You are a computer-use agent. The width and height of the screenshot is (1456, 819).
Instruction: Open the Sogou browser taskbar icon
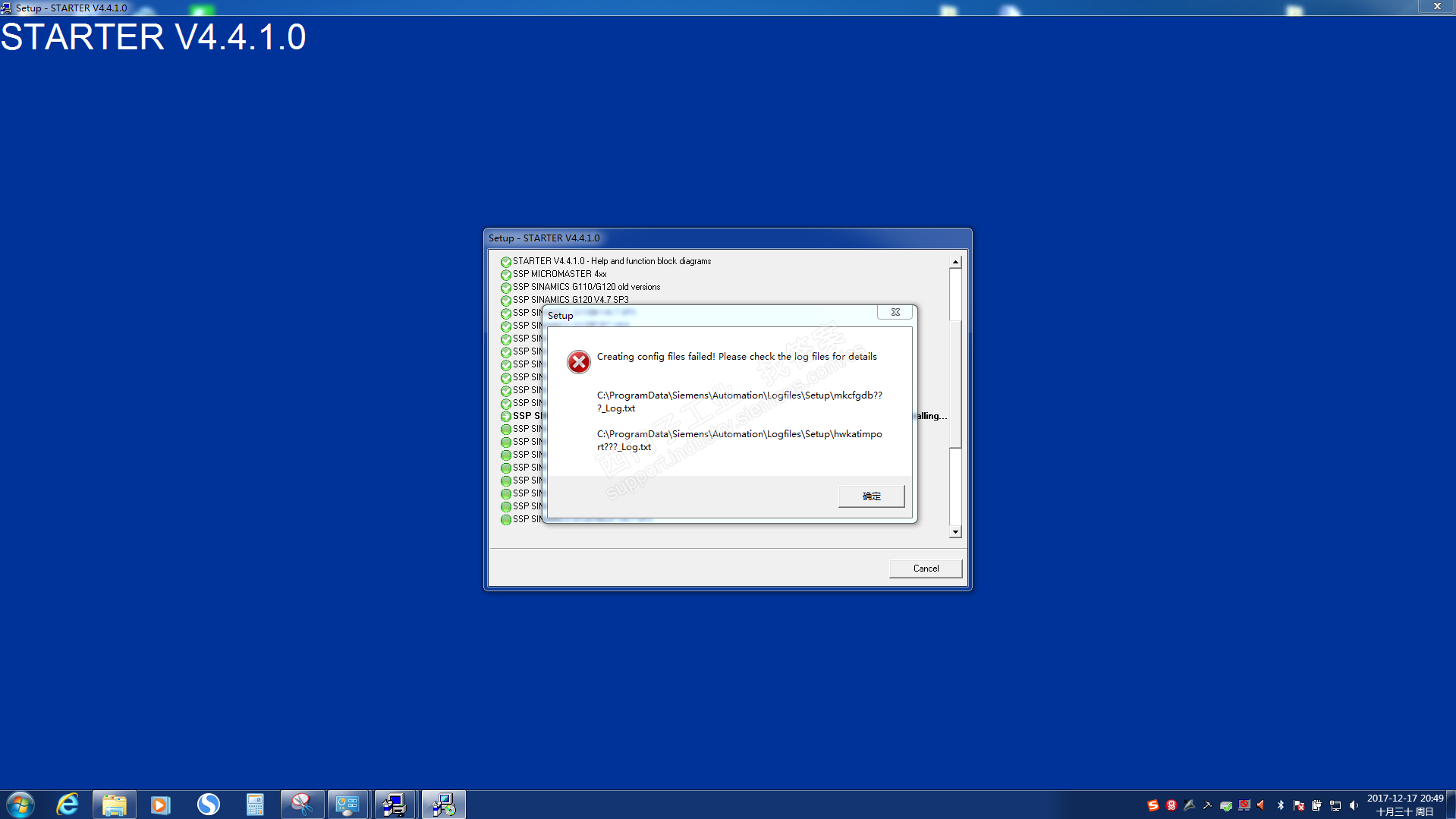click(208, 805)
